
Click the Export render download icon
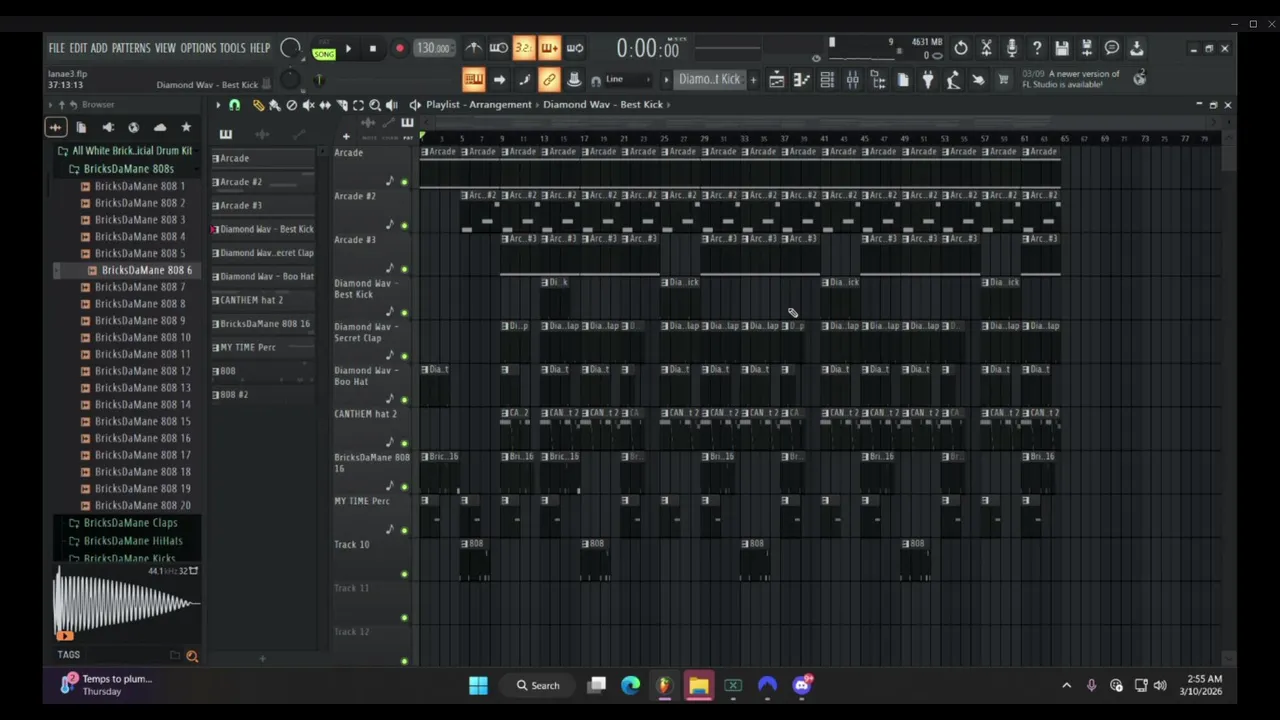tap(1137, 48)
